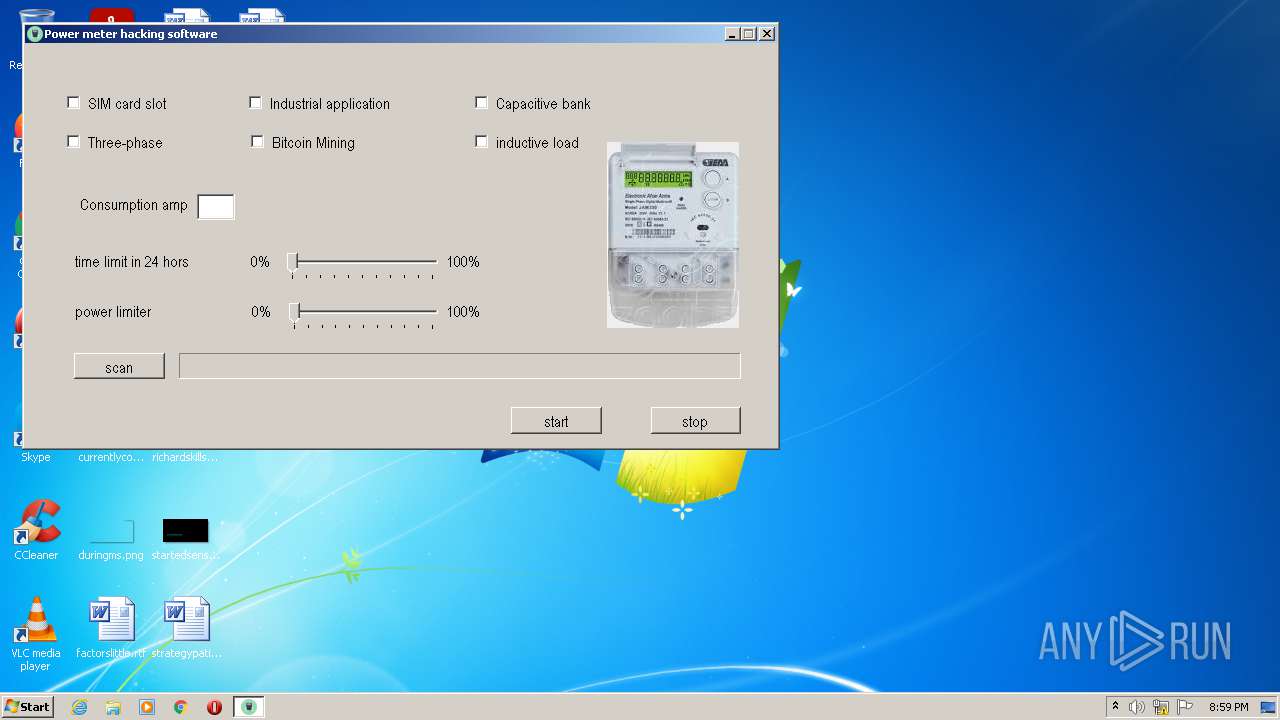
Task: Click the richardskills desktop file label
Action: (x=185, y=457)
